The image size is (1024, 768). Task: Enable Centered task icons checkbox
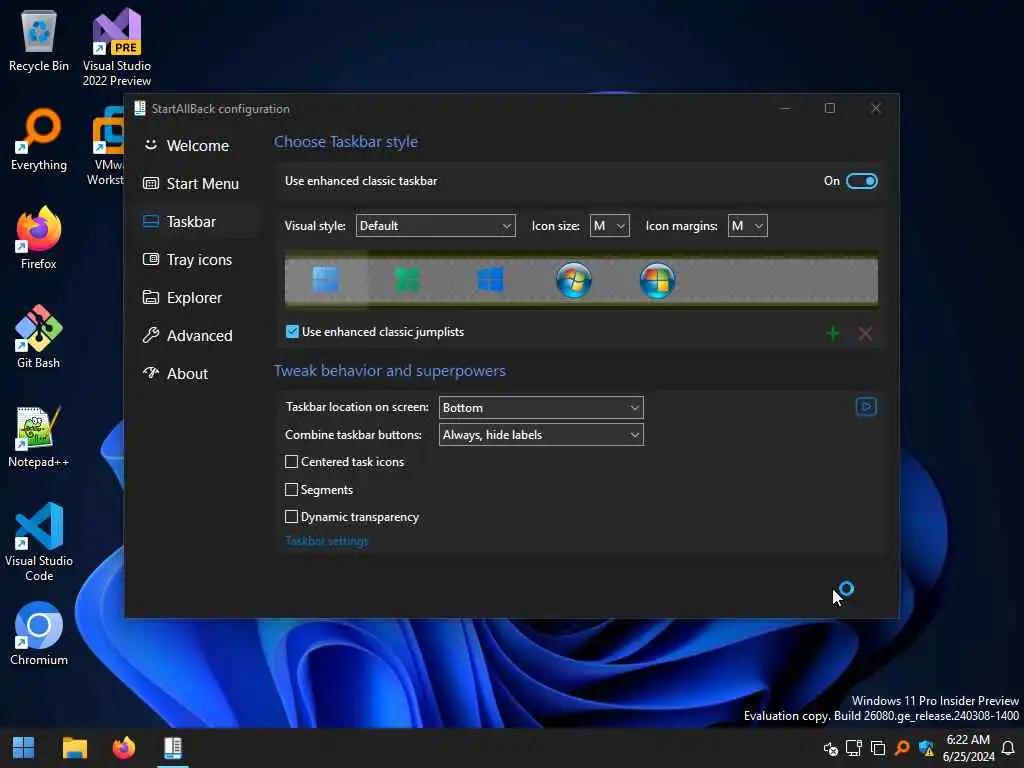pos(291,462)
